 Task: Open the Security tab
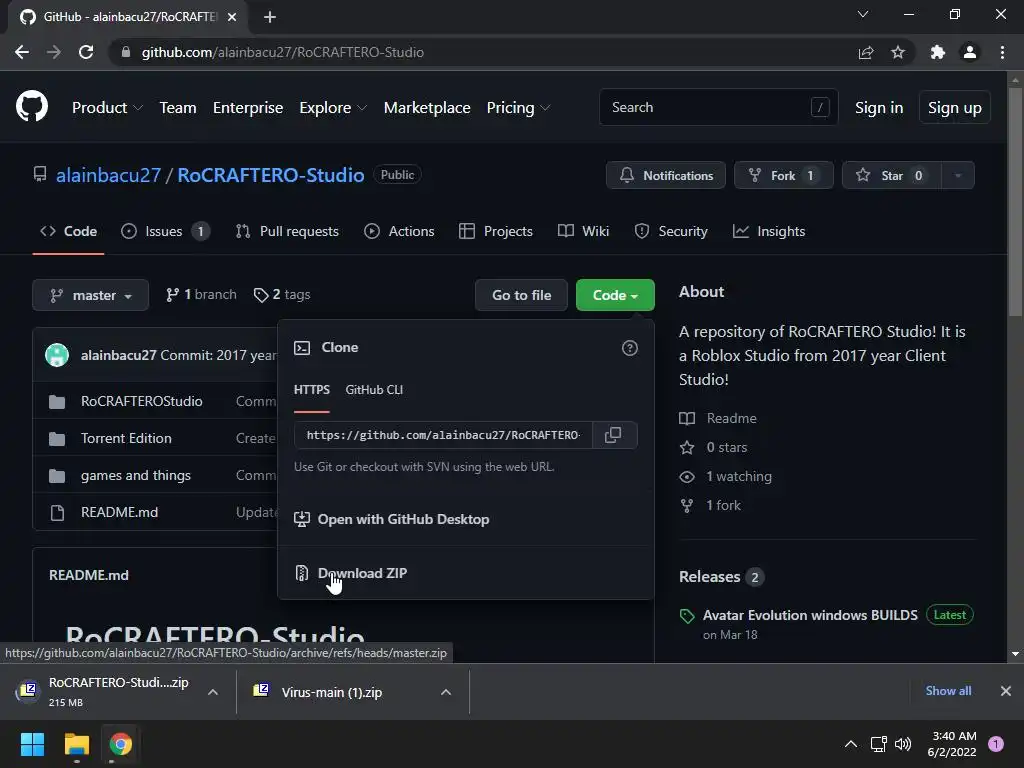point(671,231)
